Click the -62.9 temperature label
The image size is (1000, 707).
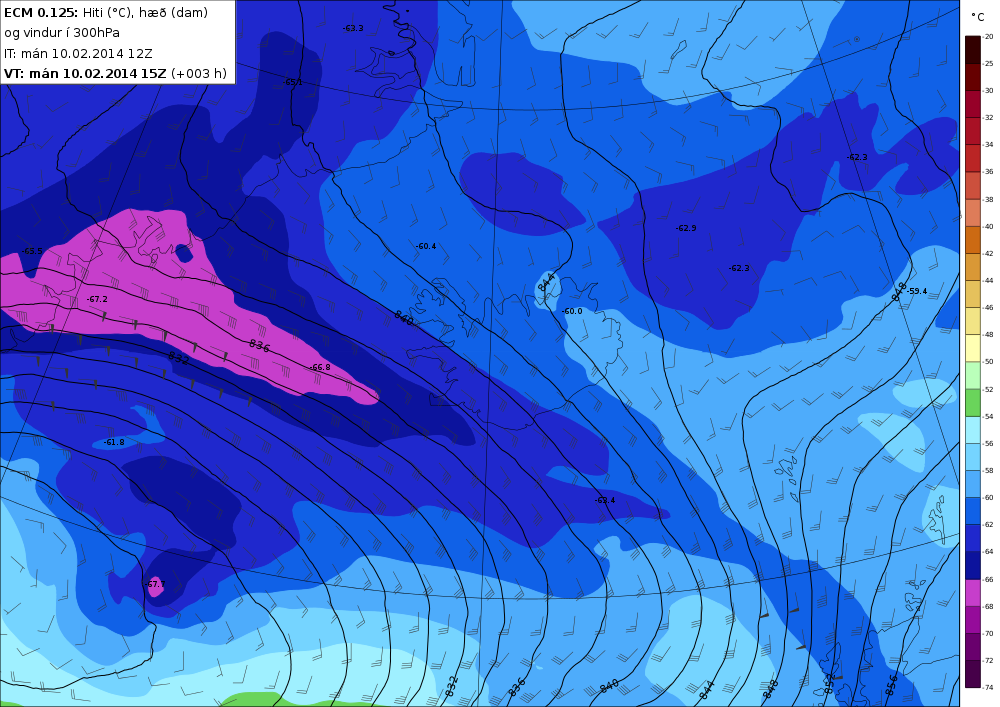point(686,228)
